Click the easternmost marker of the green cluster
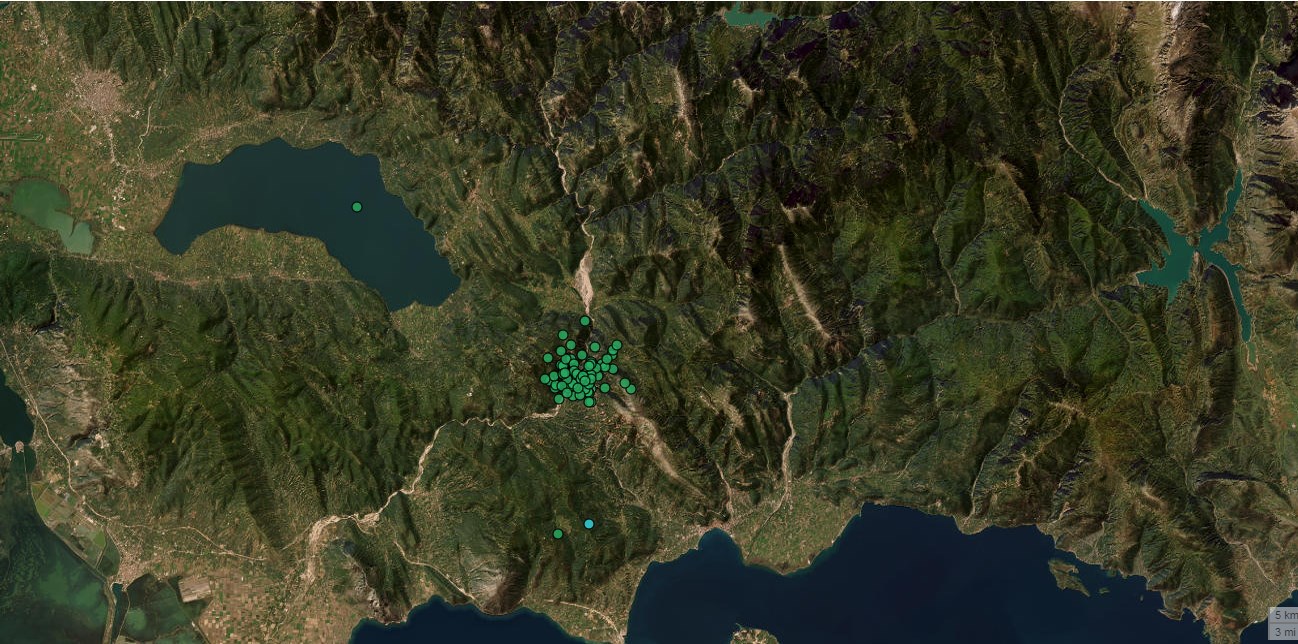 coord(631,389)
